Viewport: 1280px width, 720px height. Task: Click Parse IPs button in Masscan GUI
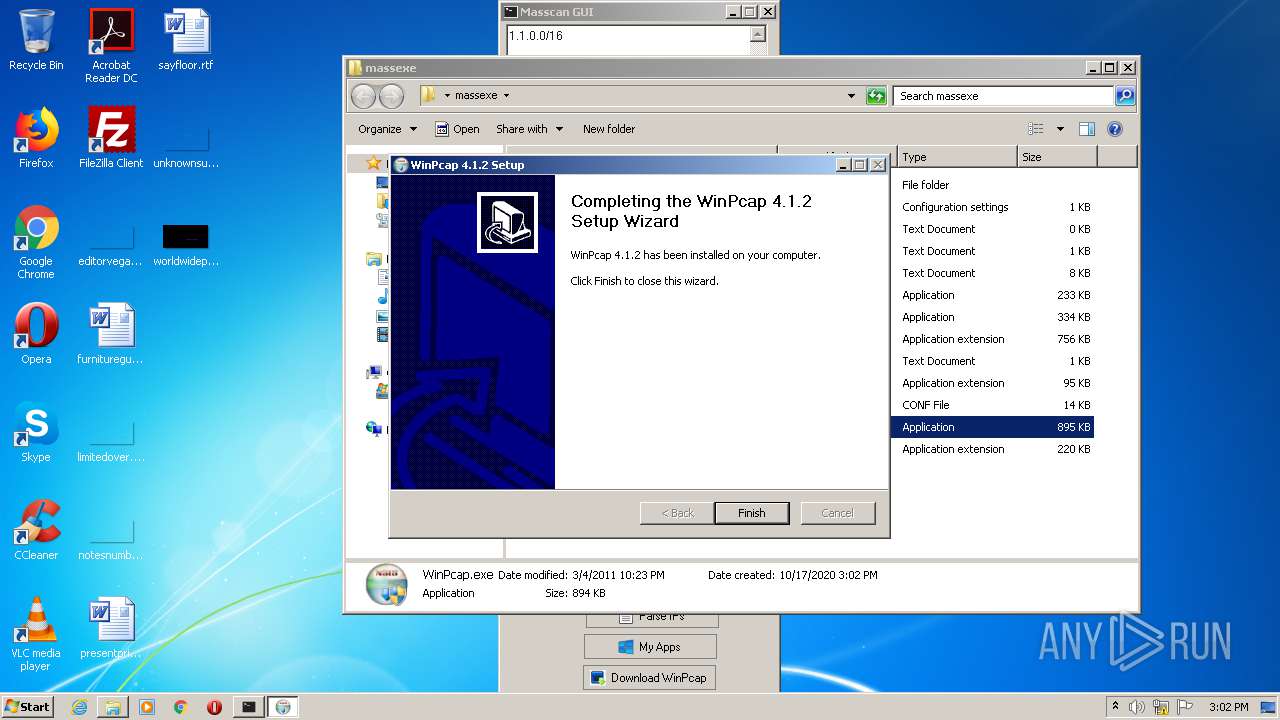[652, 619]
